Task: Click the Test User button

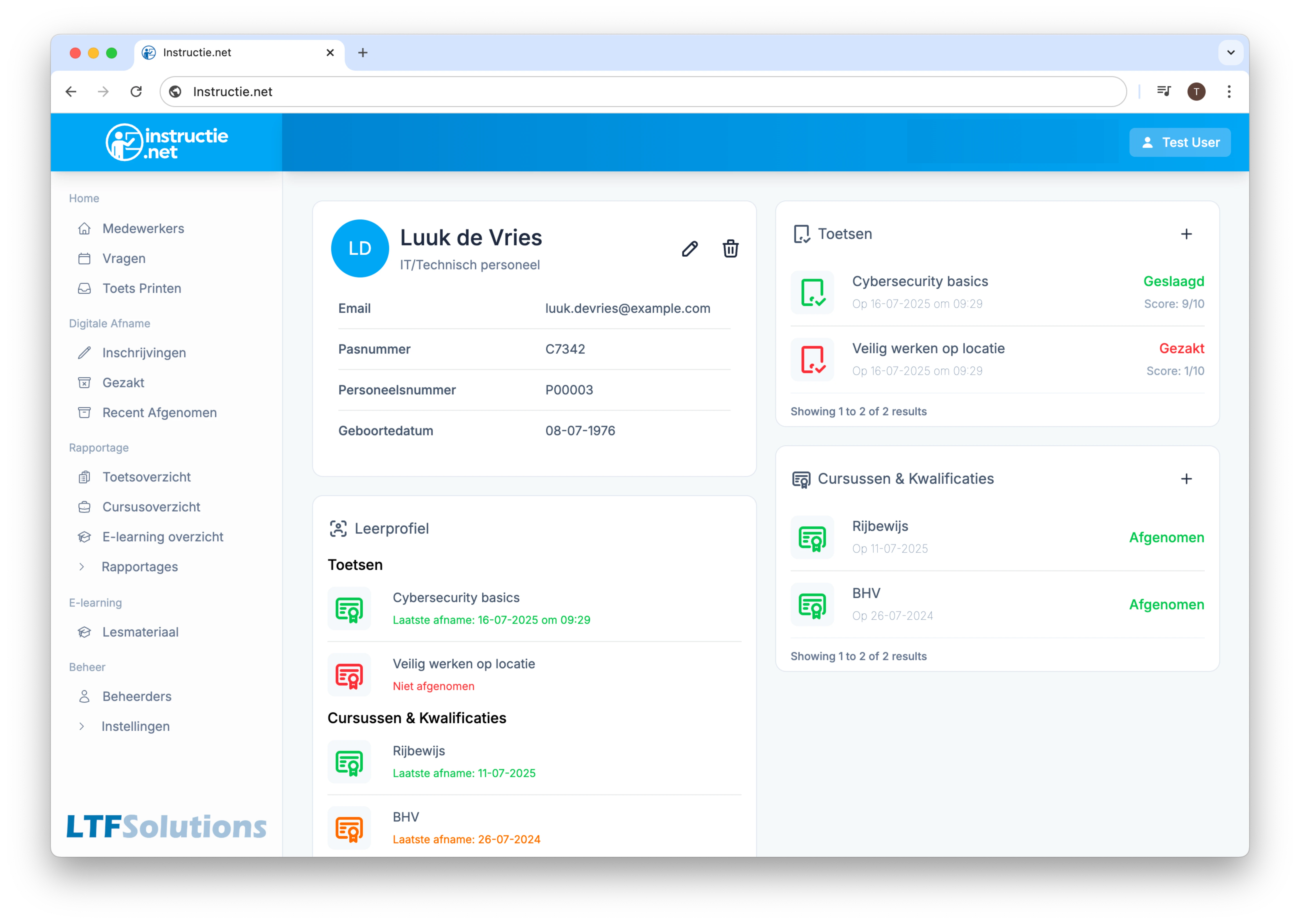Action: pyautogui.click(x=1179, y=142)
